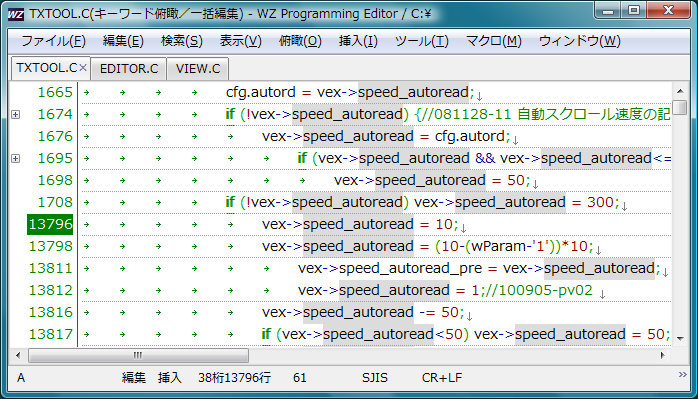Viewport: 698px width, 399px height.
Task: Open the マクロ(M) menu
Action: [493, 41]
